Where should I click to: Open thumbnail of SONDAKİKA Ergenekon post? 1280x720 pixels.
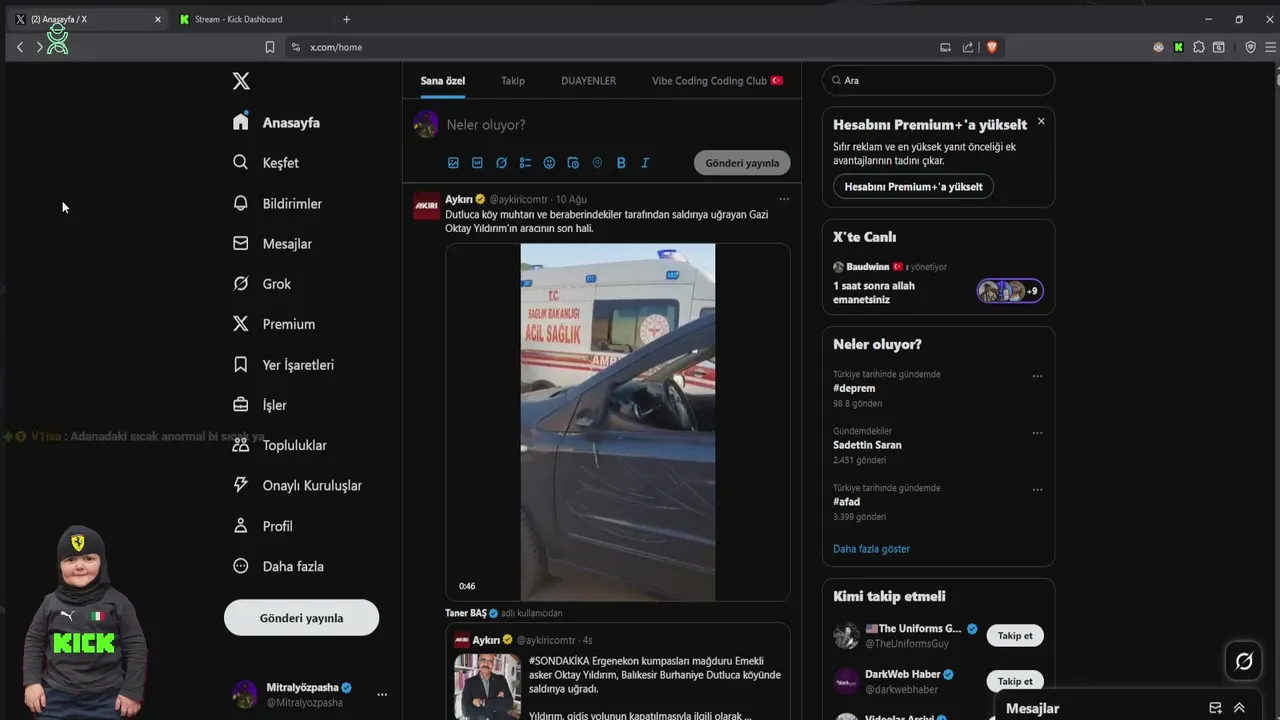[487, 686]
